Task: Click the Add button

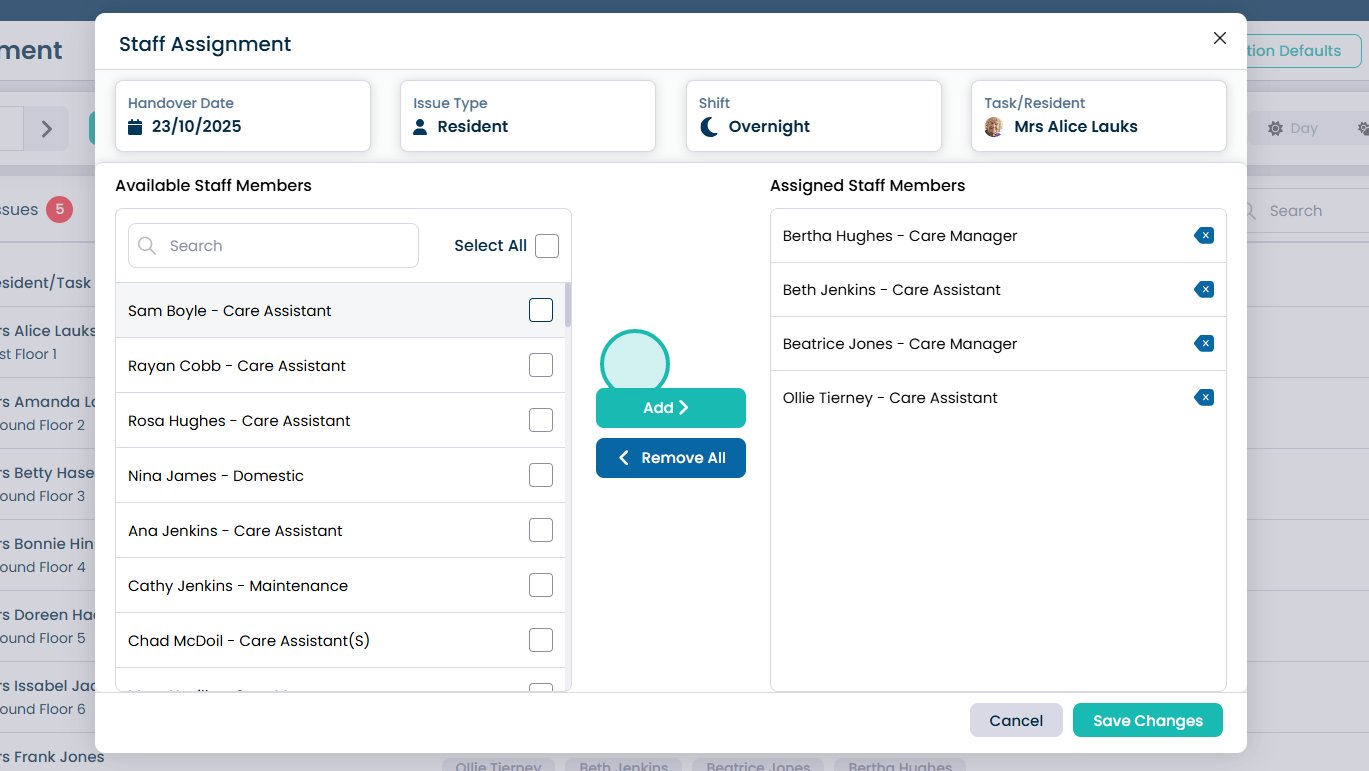Action: (670, 408)
